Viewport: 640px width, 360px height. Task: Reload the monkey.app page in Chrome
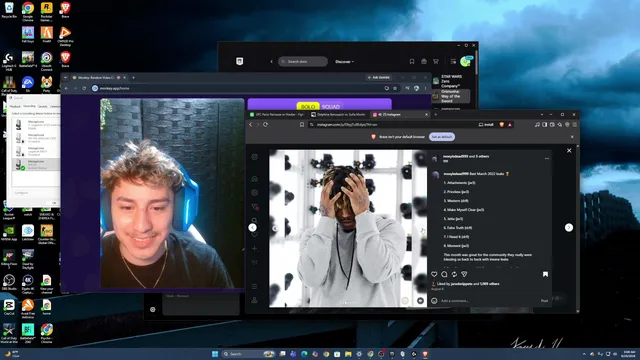click(x=84, y=88)
